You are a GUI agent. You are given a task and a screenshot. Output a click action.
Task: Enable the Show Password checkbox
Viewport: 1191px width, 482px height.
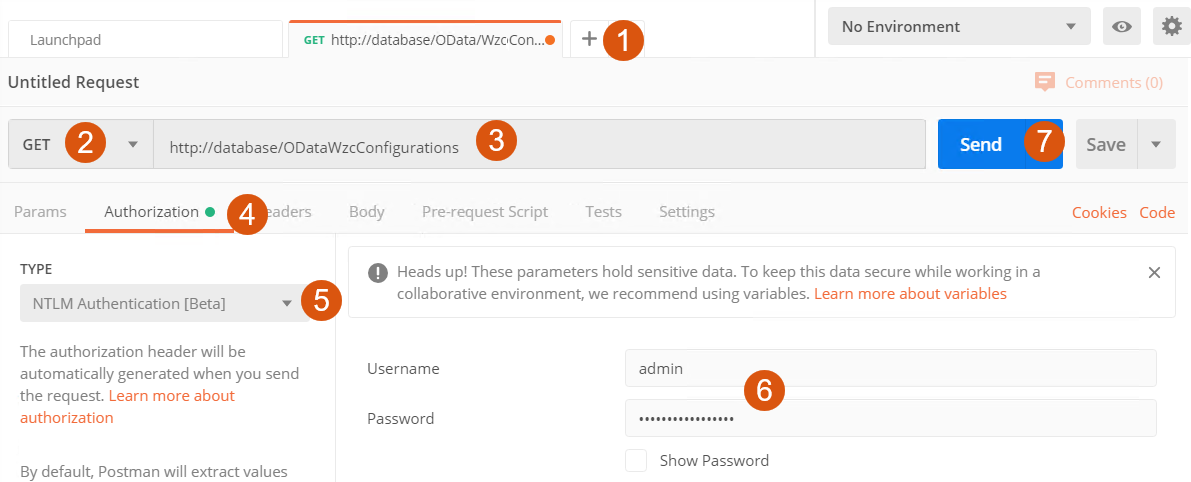[x=635, y=460]
